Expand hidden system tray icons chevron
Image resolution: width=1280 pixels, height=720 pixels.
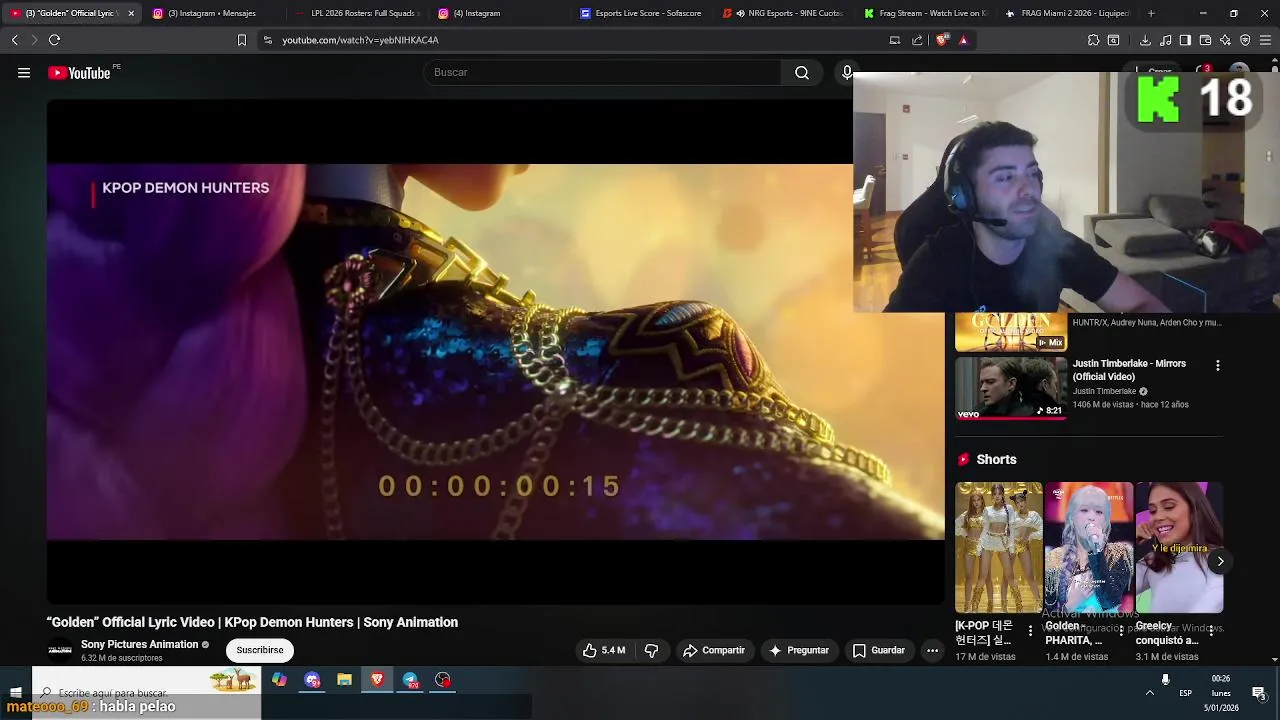coord(1150,693)
